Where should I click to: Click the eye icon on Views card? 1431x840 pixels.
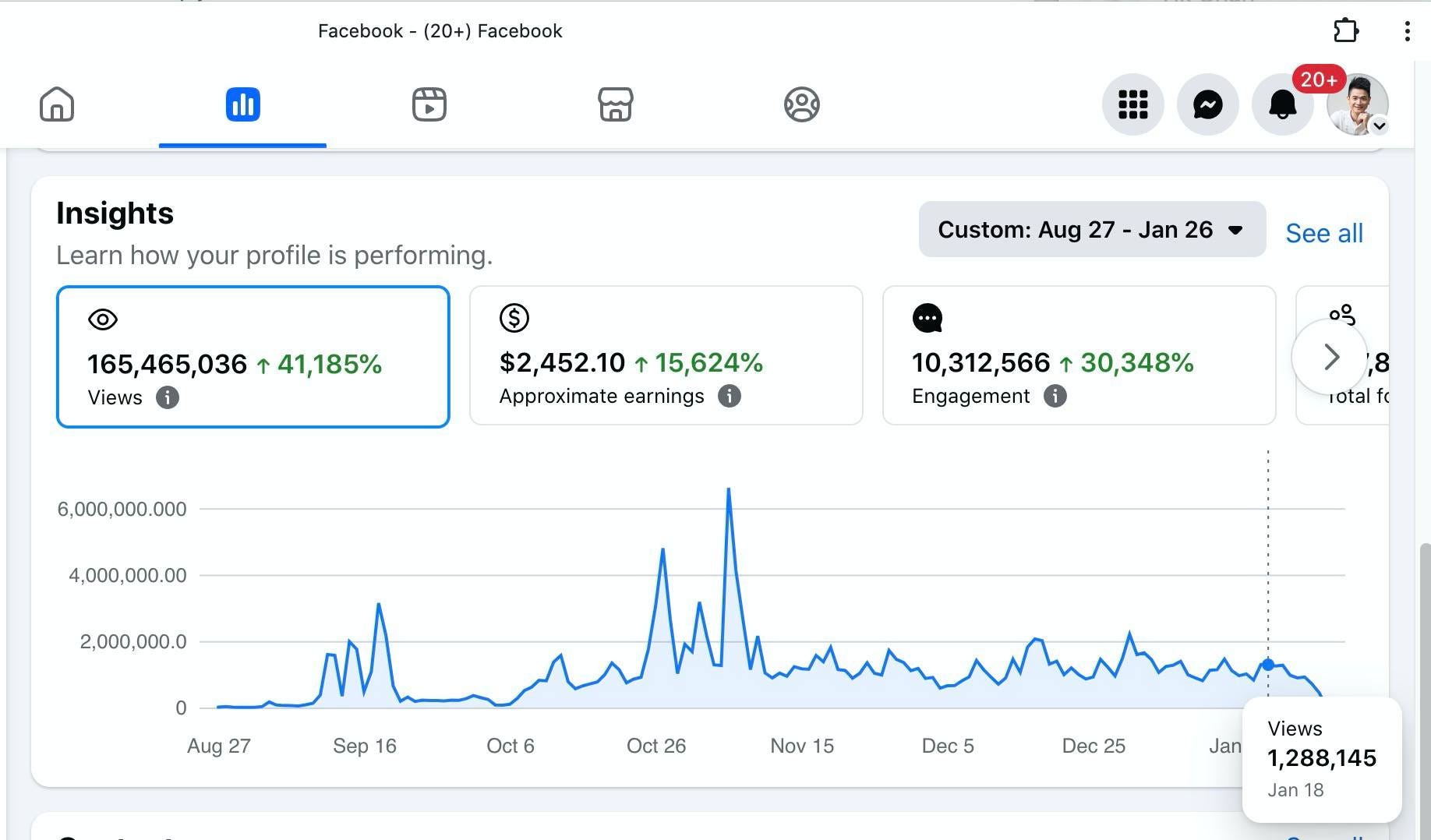coord(103,319)
